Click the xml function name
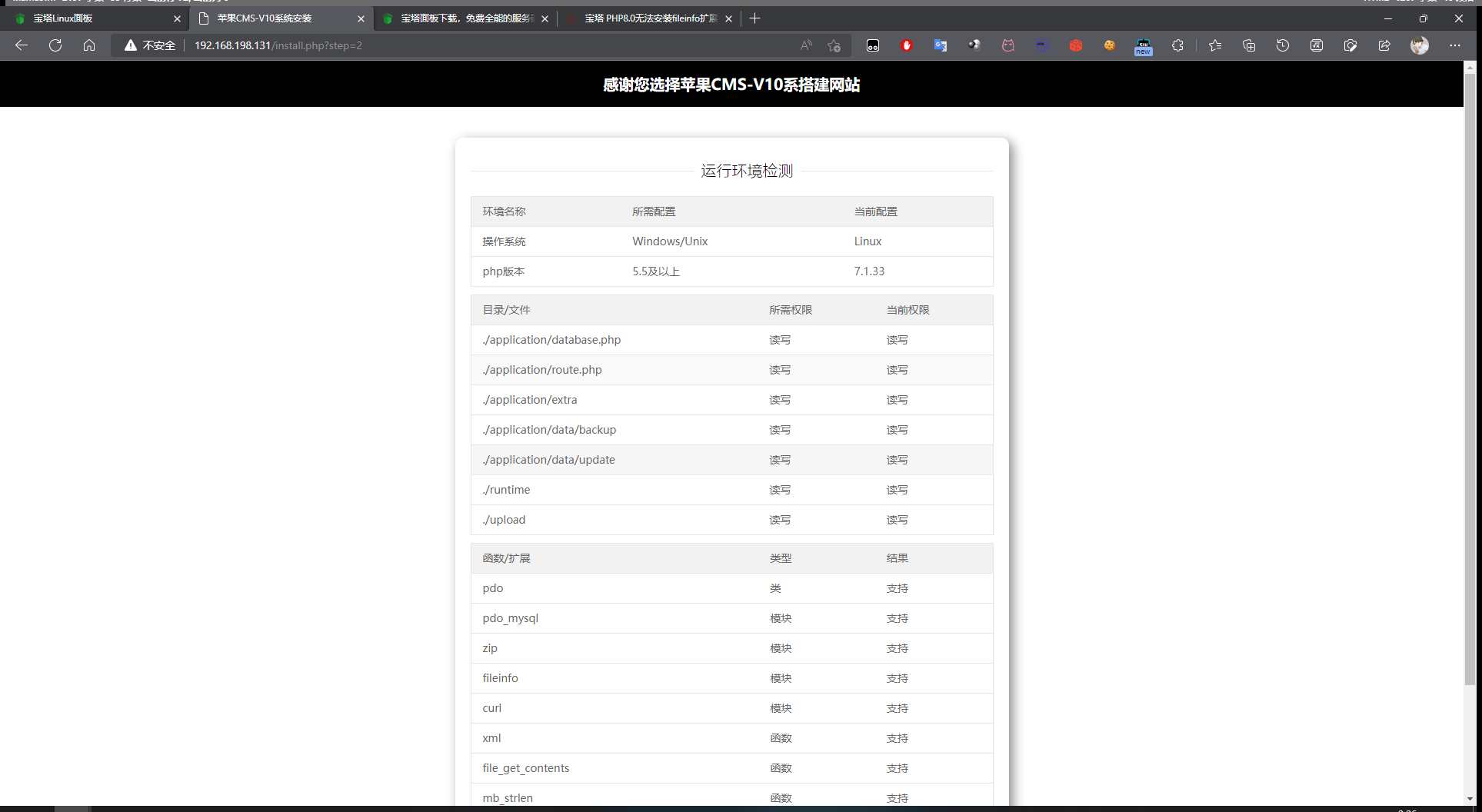Viewport: 1482px width, 812px height. (491, 738)
